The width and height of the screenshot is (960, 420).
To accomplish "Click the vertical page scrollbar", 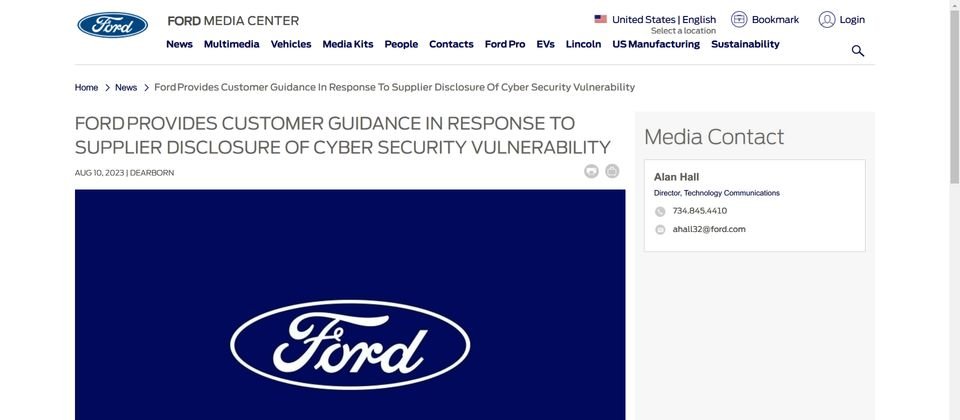I will click(x=954, y=210).
